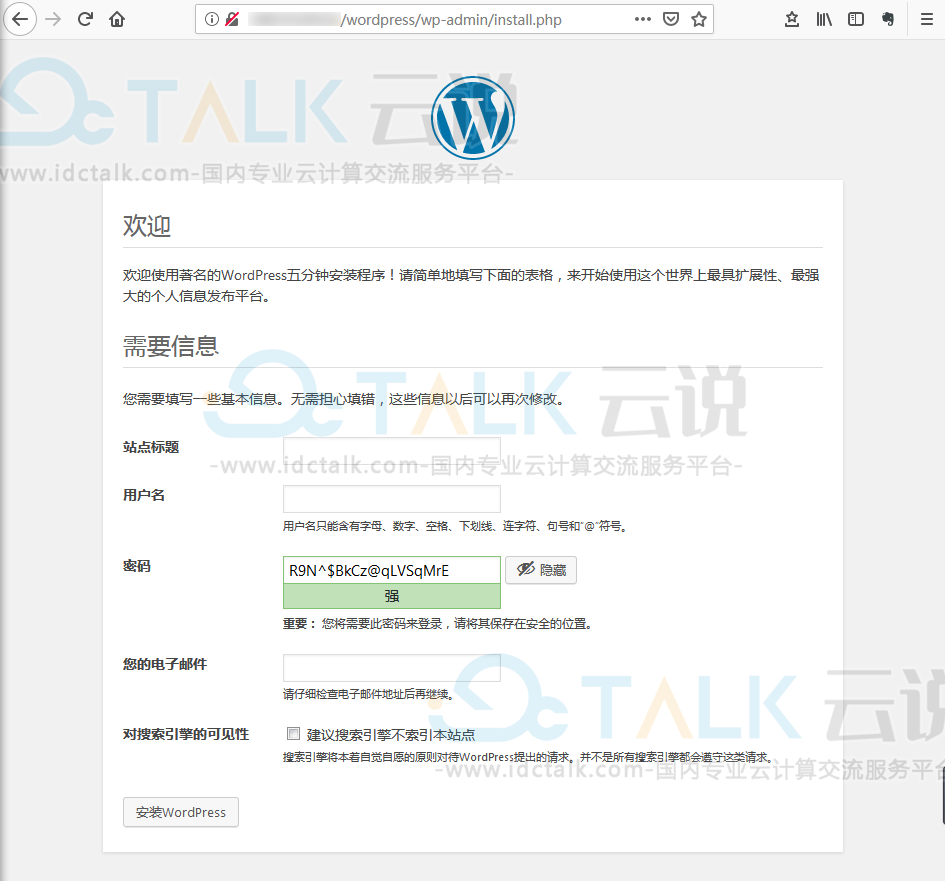Click the insecure connection lock icon
The width and height of the screenshot is (945, 881).
231,19
